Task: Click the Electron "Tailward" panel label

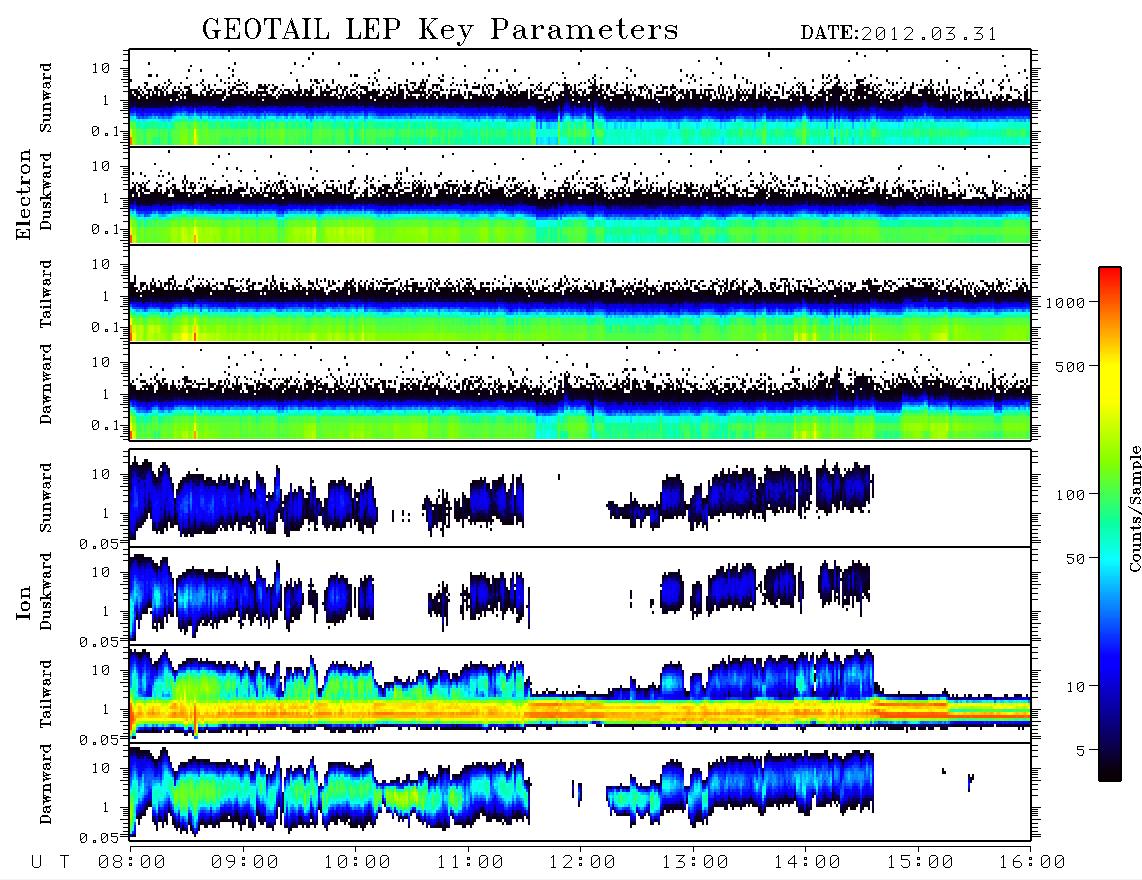Action: pos(46,294)
